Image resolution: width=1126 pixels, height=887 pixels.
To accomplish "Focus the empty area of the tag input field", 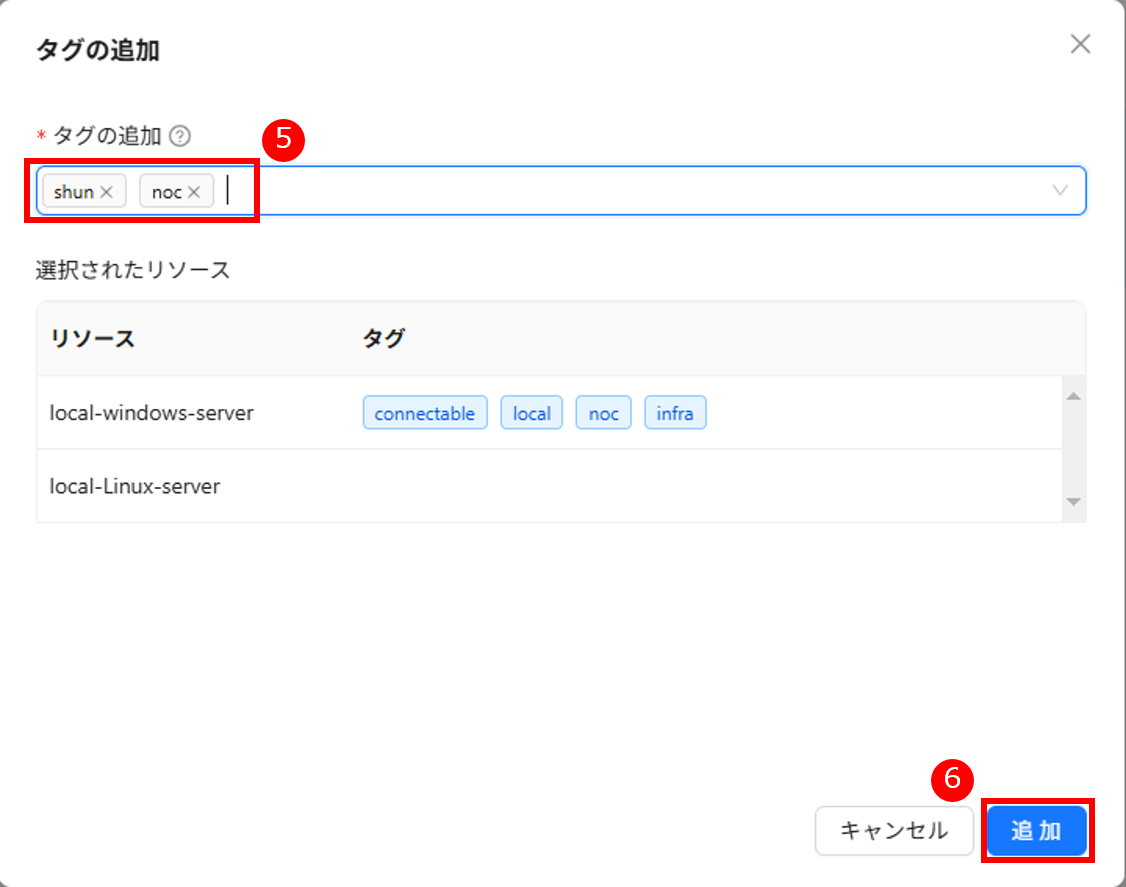I will tap(640, 191).
